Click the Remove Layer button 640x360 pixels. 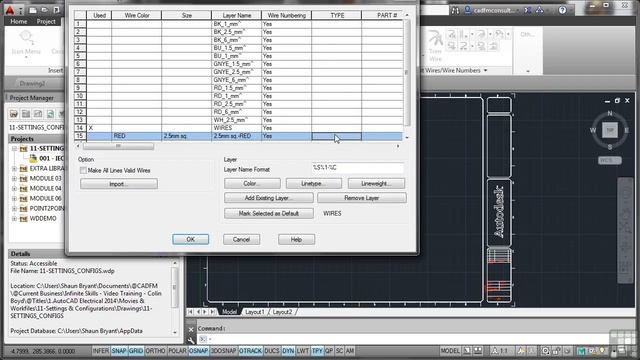point(362,198)
